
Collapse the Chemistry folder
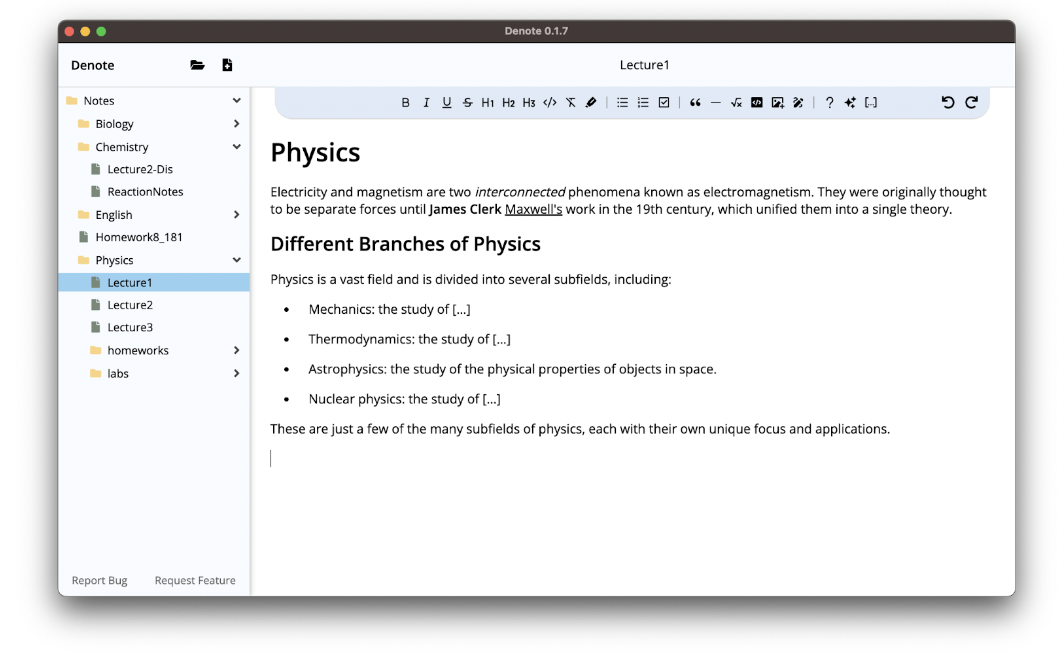(236, 147)
